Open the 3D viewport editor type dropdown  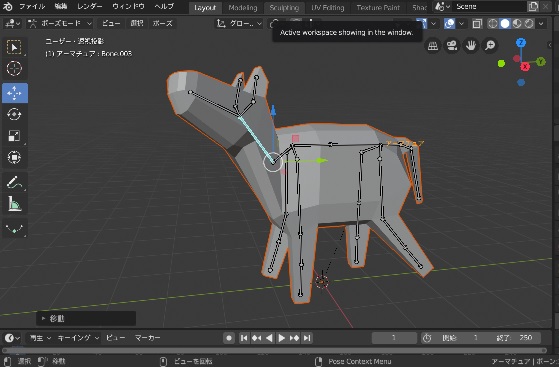[x=12, y=24]
